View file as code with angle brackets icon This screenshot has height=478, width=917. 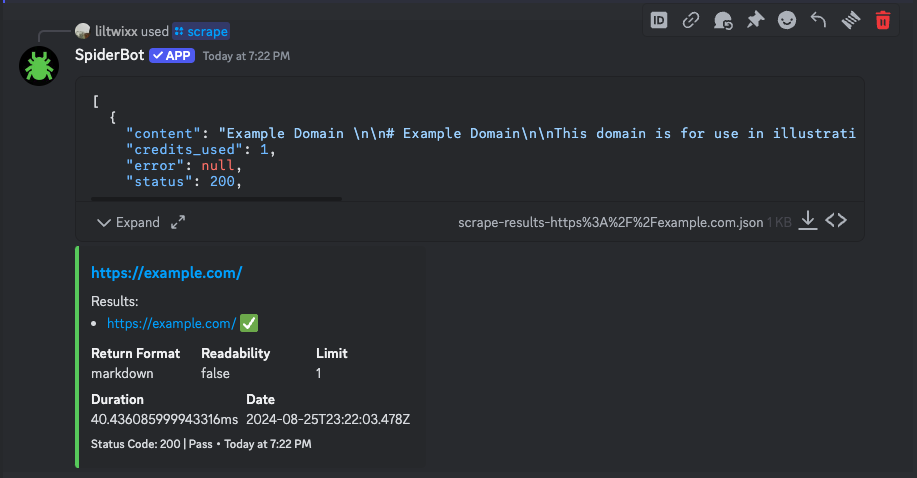(x=836, y=221)
